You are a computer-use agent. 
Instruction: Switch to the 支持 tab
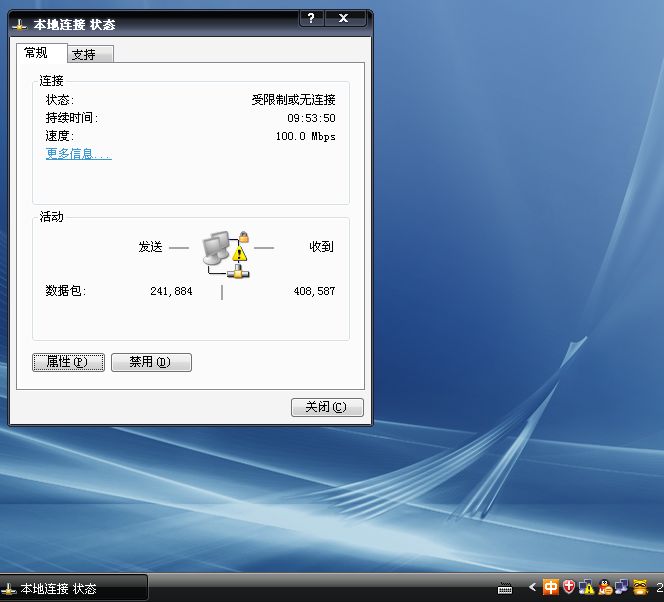90,54
